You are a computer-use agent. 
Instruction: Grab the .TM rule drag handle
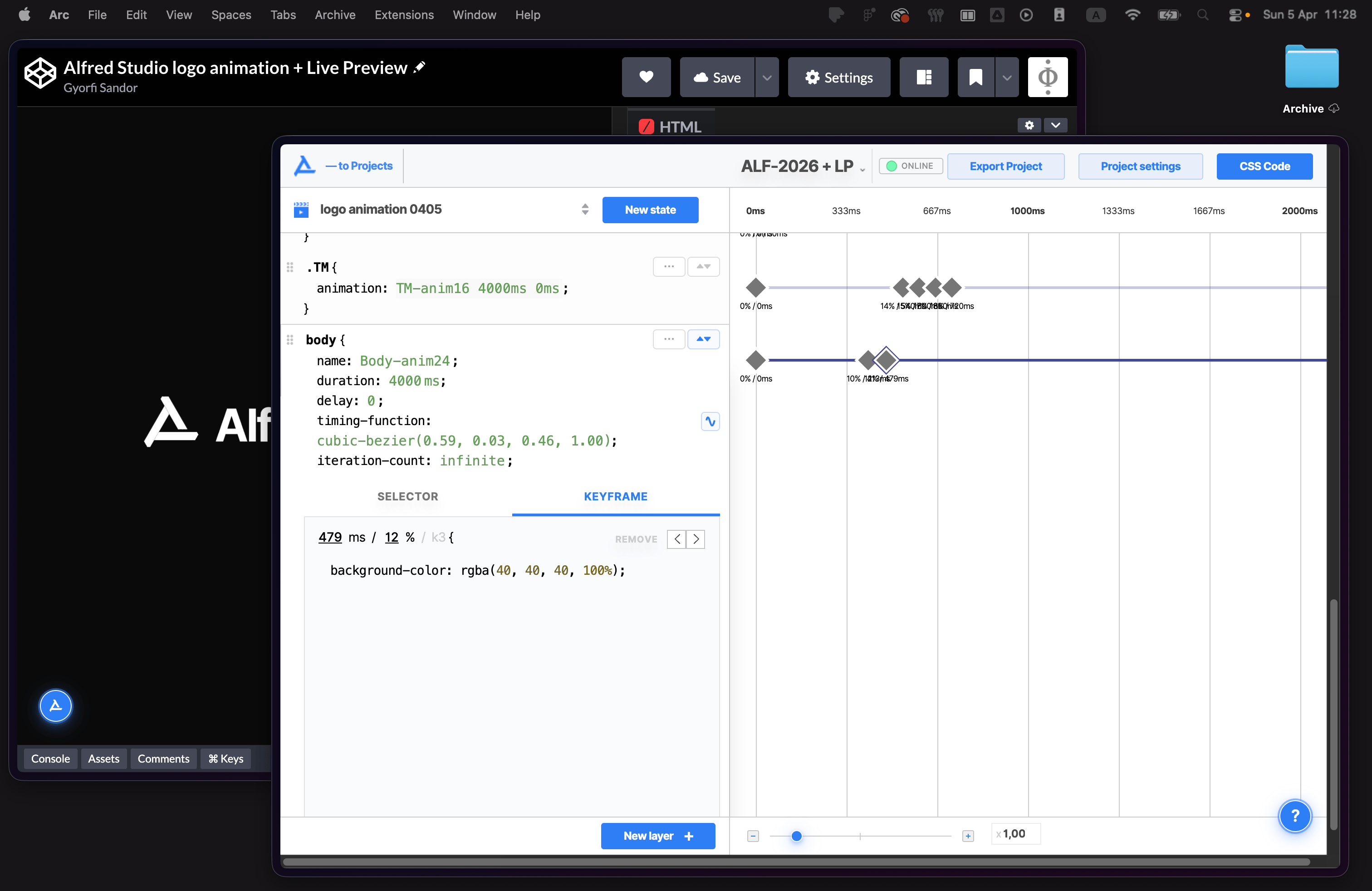pyautogui.click(x=290, y=267)
